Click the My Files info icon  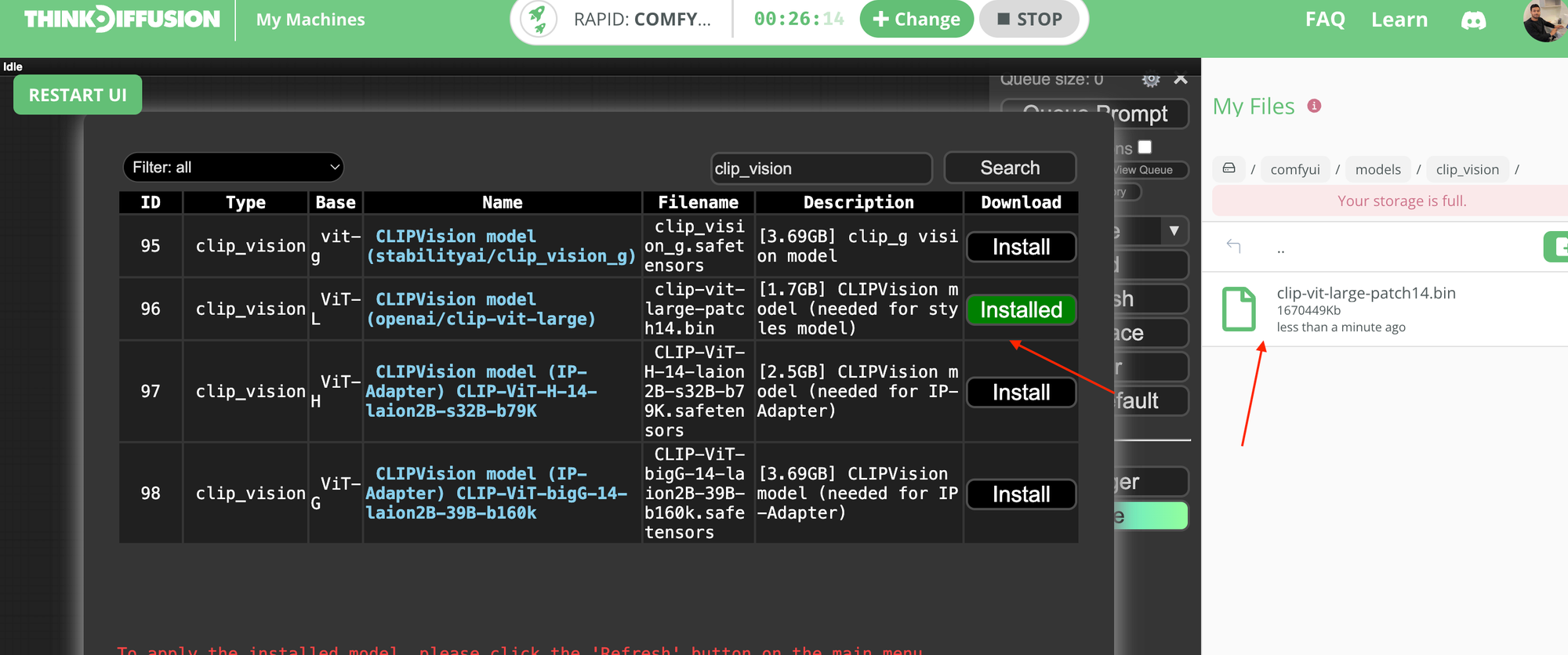[x=1315, y=106]
